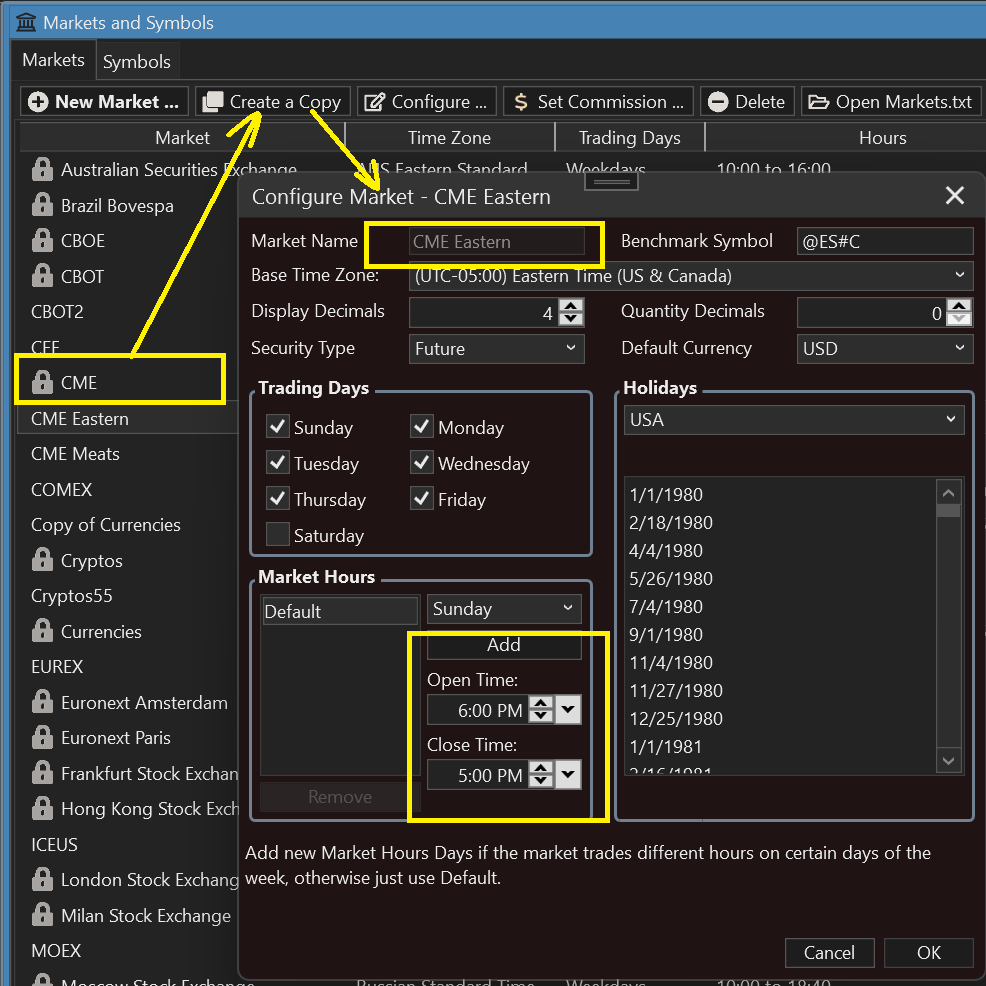Click the lock icon beside Australian Securities Exchange
The image size is (986, 986).
(42, 169)
